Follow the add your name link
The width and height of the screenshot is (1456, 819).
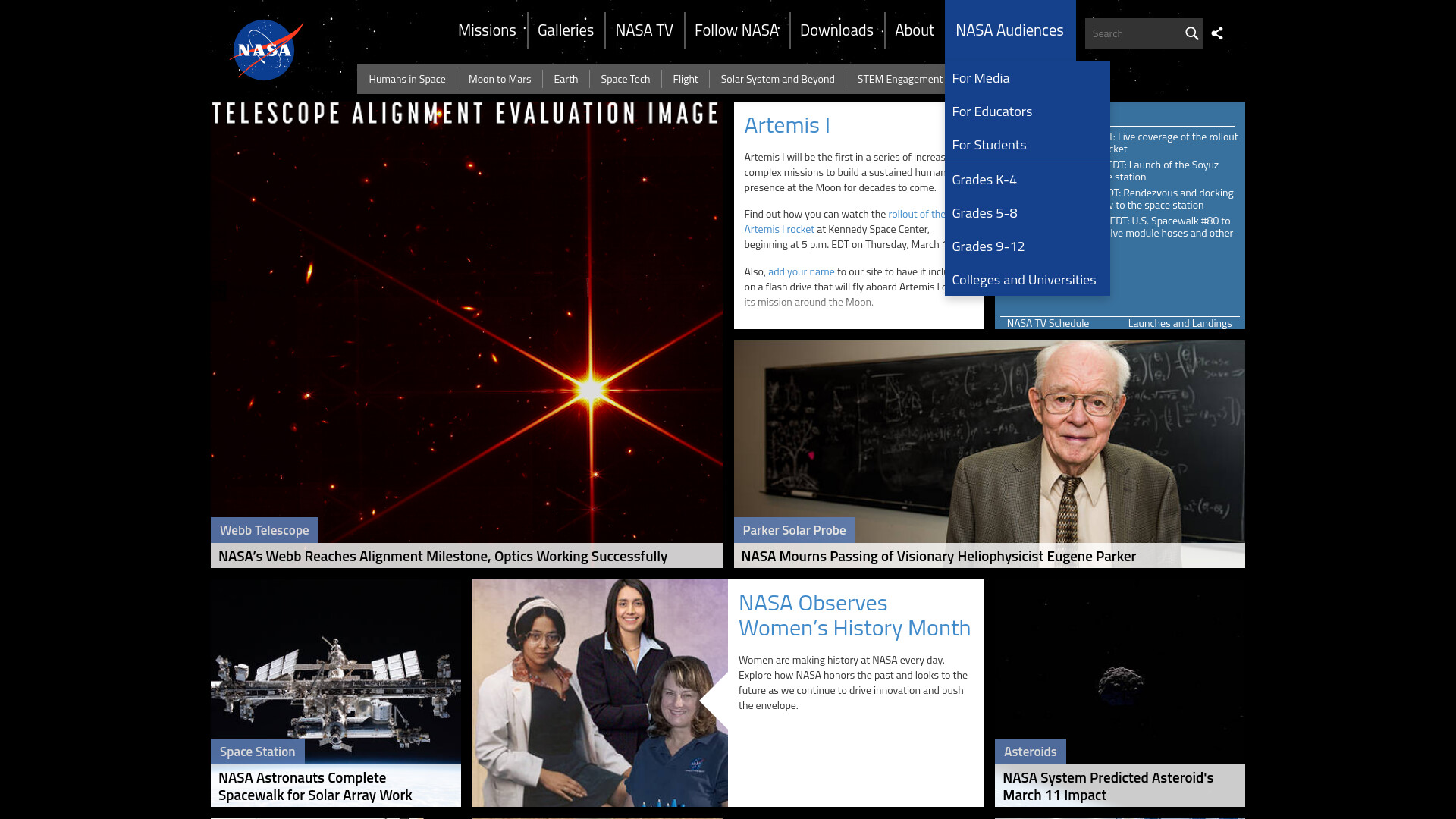click(801, 271)
